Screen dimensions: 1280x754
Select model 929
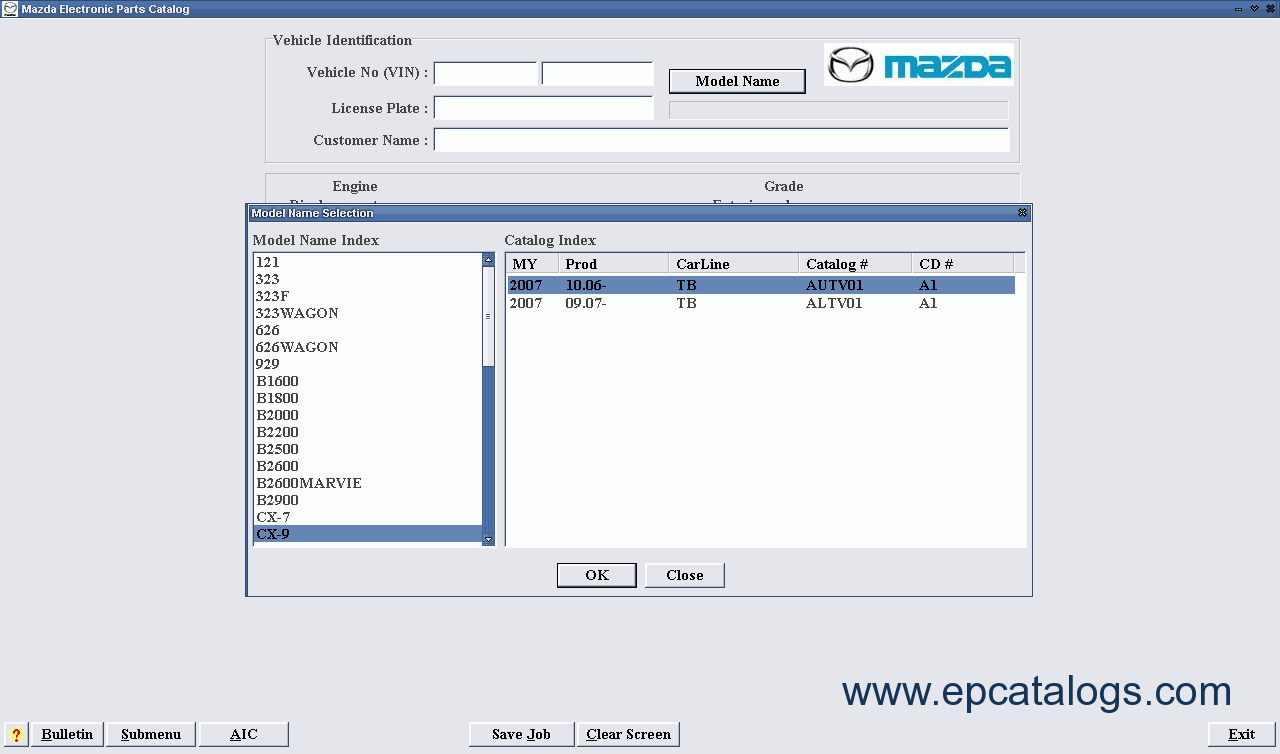[x=368, y=364]
